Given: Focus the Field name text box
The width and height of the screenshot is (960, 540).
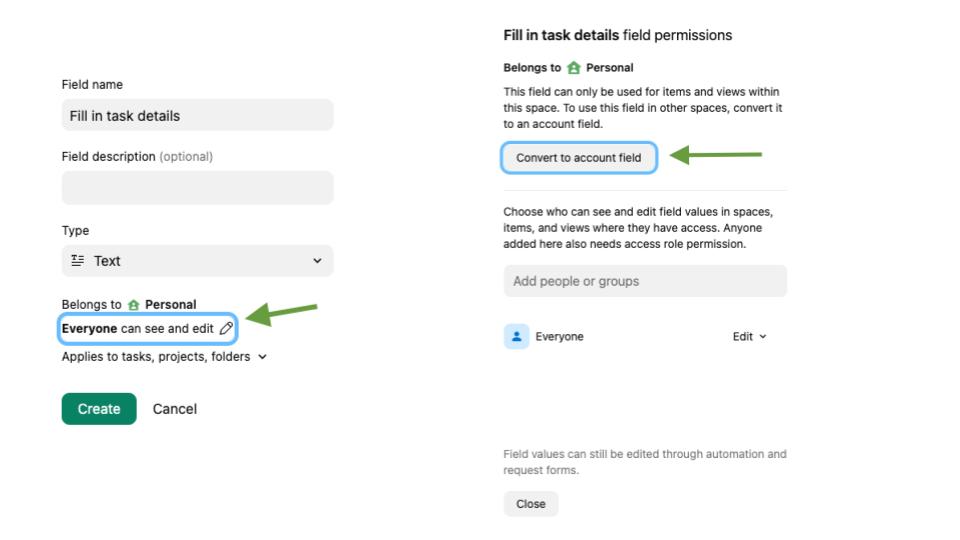Looking at the screenshot, I should point(197,115).
